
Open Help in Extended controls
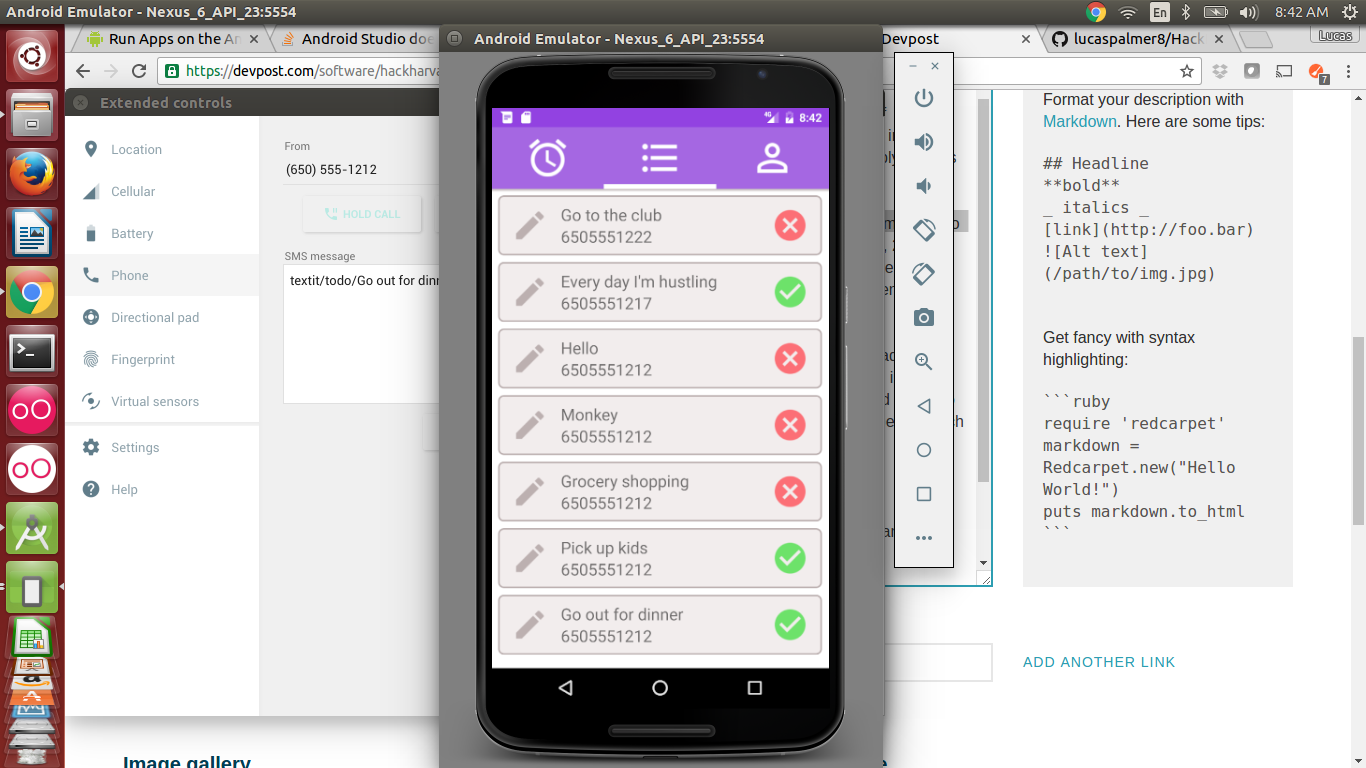click(162, 489)
